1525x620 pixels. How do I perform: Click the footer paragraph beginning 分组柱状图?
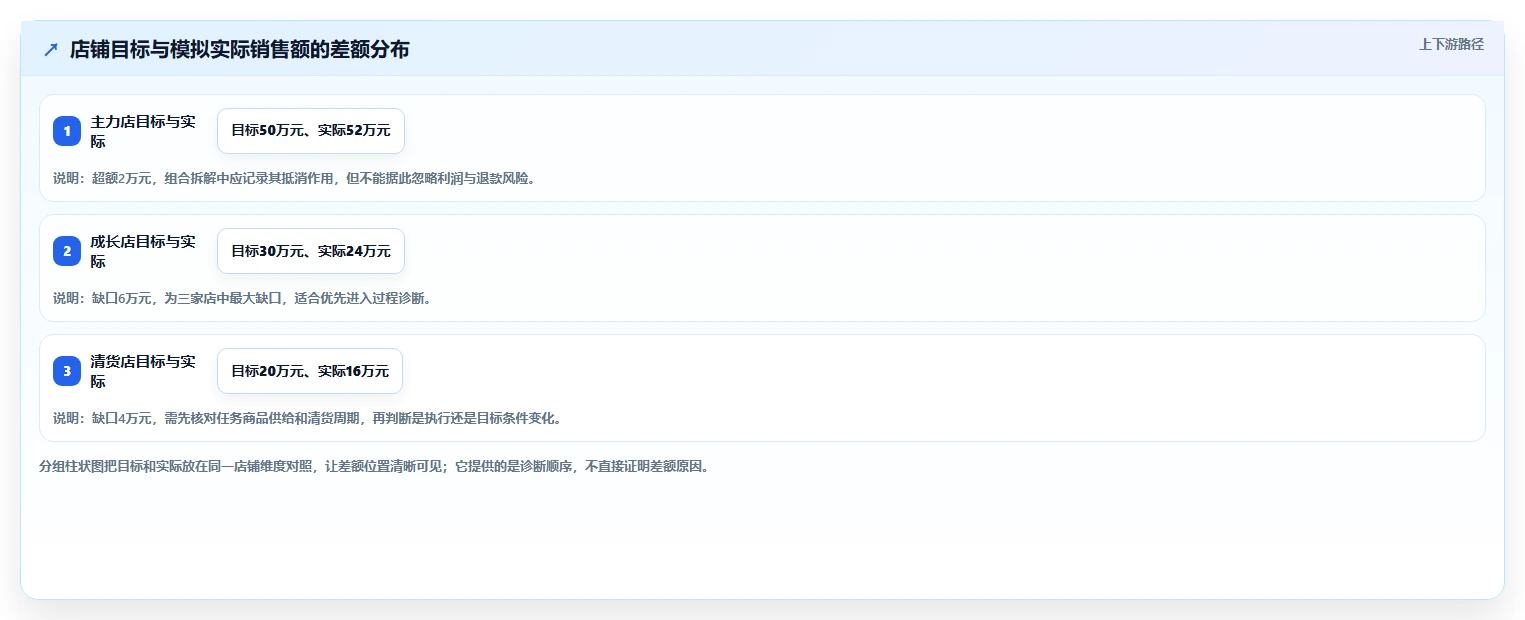pos(374,466)
